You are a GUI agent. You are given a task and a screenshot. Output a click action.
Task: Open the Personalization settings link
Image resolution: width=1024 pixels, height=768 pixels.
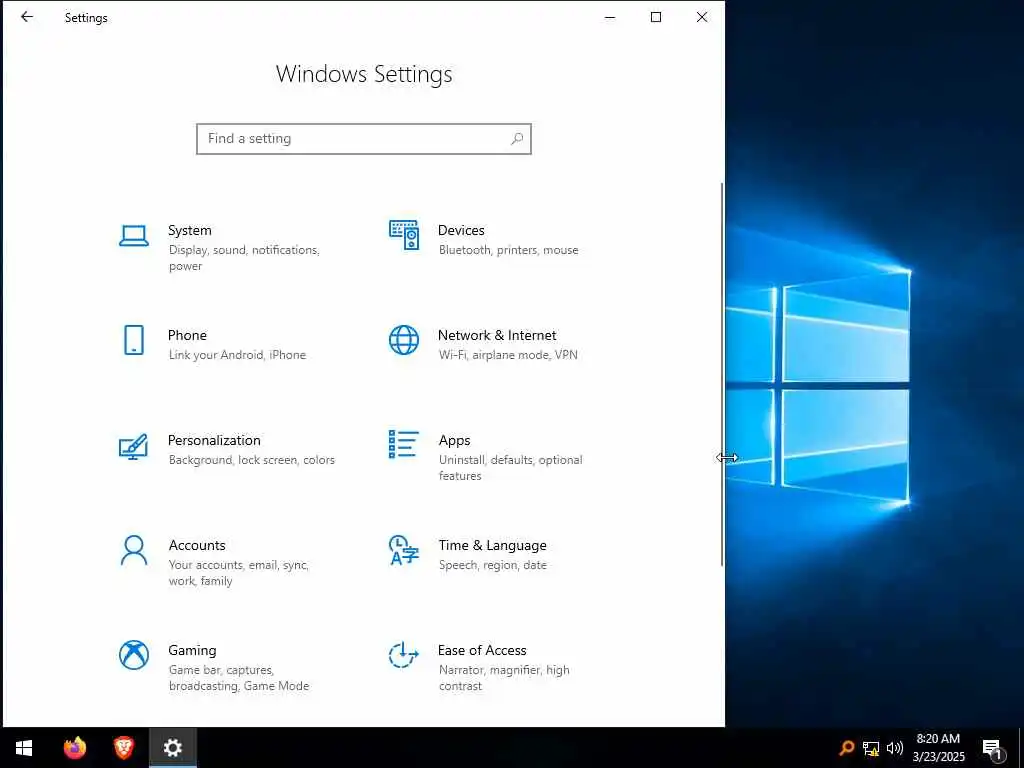pyautogui.click(x=214, y=440)
